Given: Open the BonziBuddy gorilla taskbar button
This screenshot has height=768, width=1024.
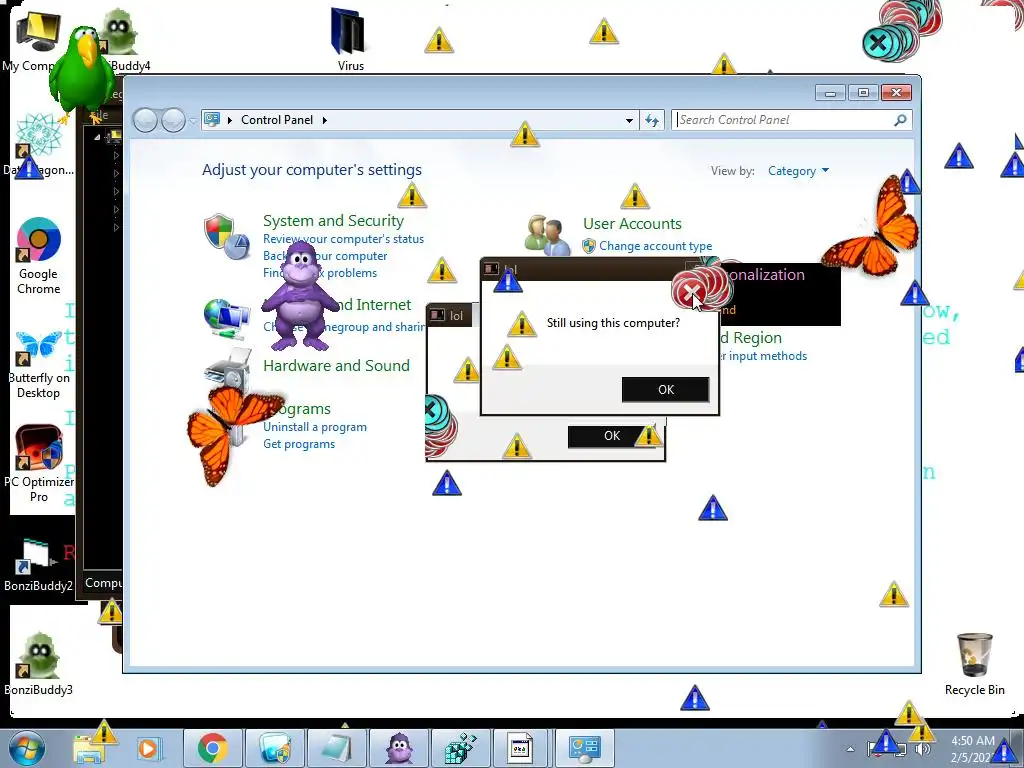Looking at the screenshot, I should tap(399, 748).
